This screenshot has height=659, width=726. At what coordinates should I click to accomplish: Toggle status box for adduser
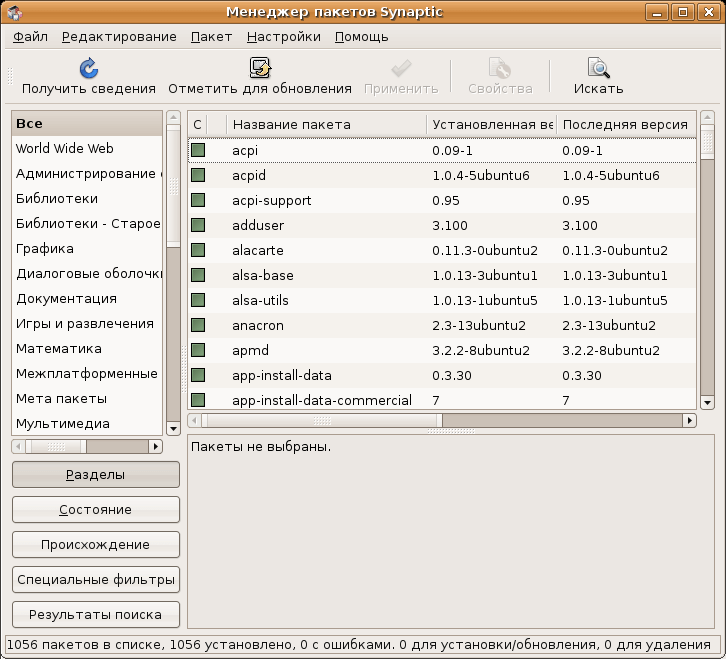point(198,225)
